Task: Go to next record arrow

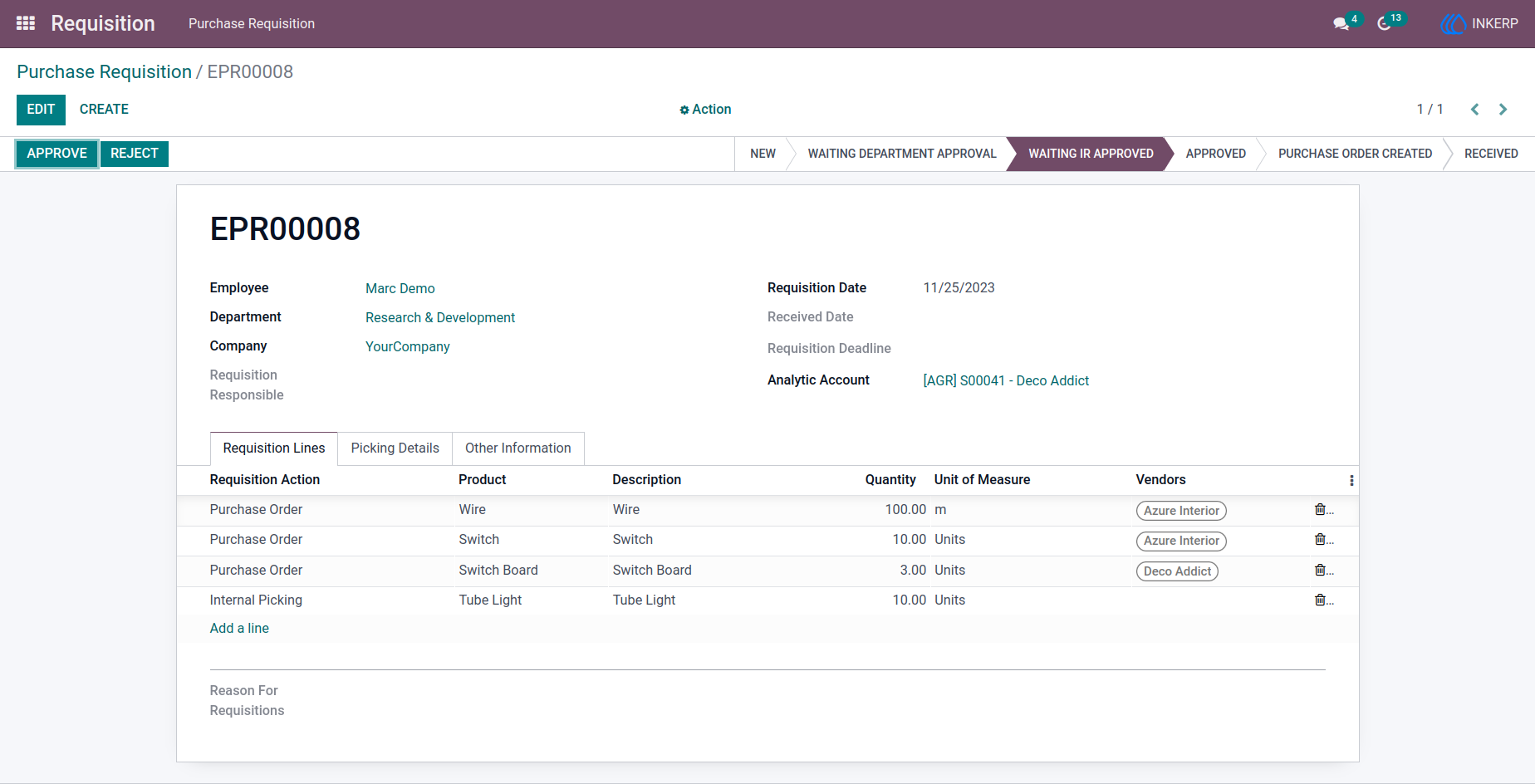Action: pyautogui.click(x=1503, y=110)
